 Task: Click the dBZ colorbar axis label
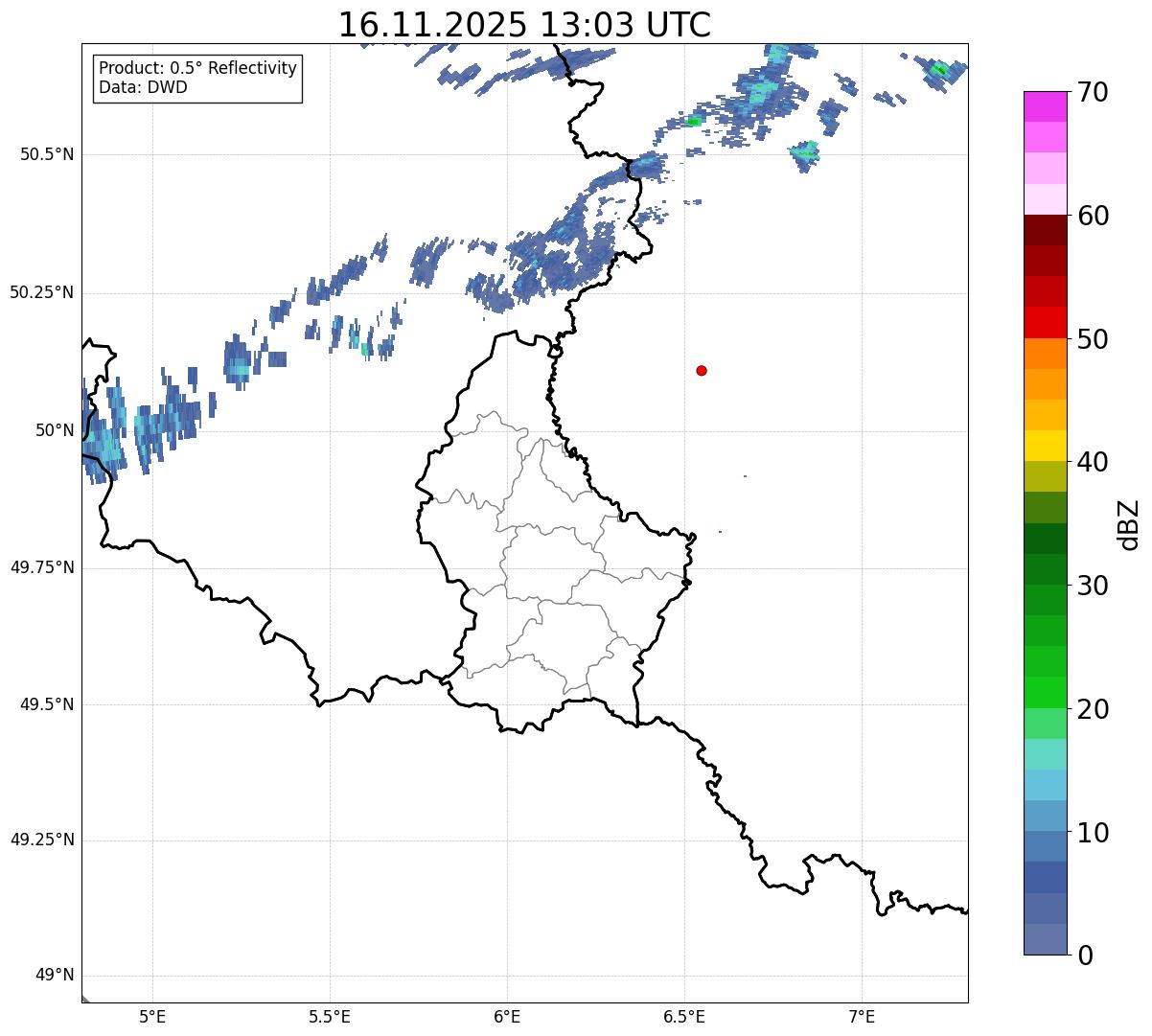pos(1129,524)
